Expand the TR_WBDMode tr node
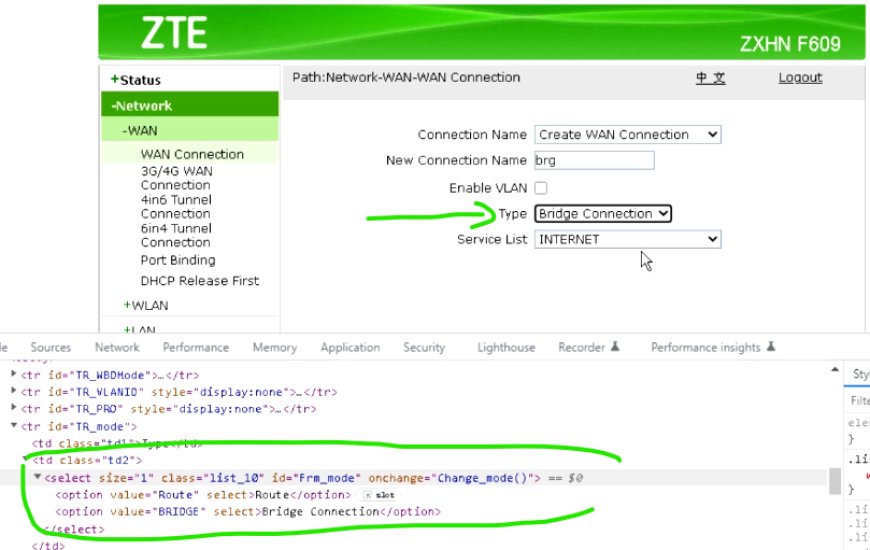The width and height of the screenshot is (870, 550). point(14,375)
